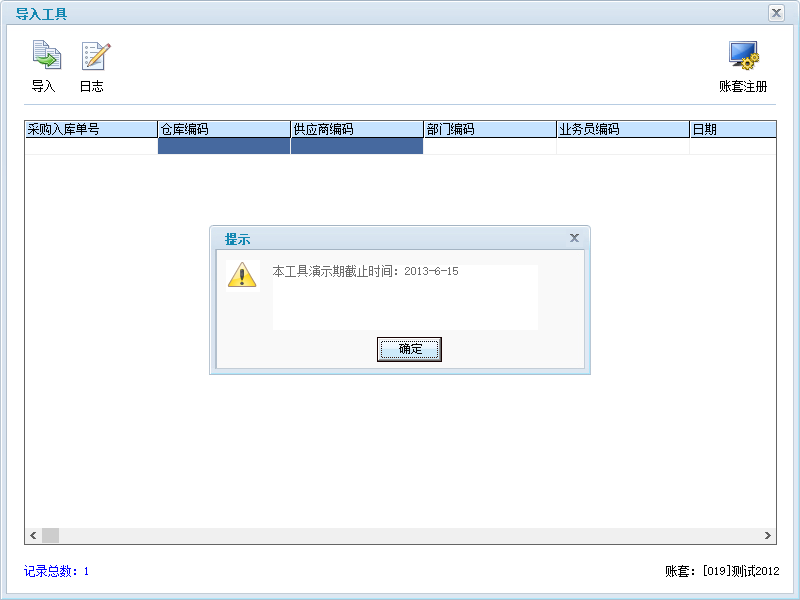Viewport: 800px width, 600px height.
Task: Click the 导入 import icon
Action: [46, 55]
